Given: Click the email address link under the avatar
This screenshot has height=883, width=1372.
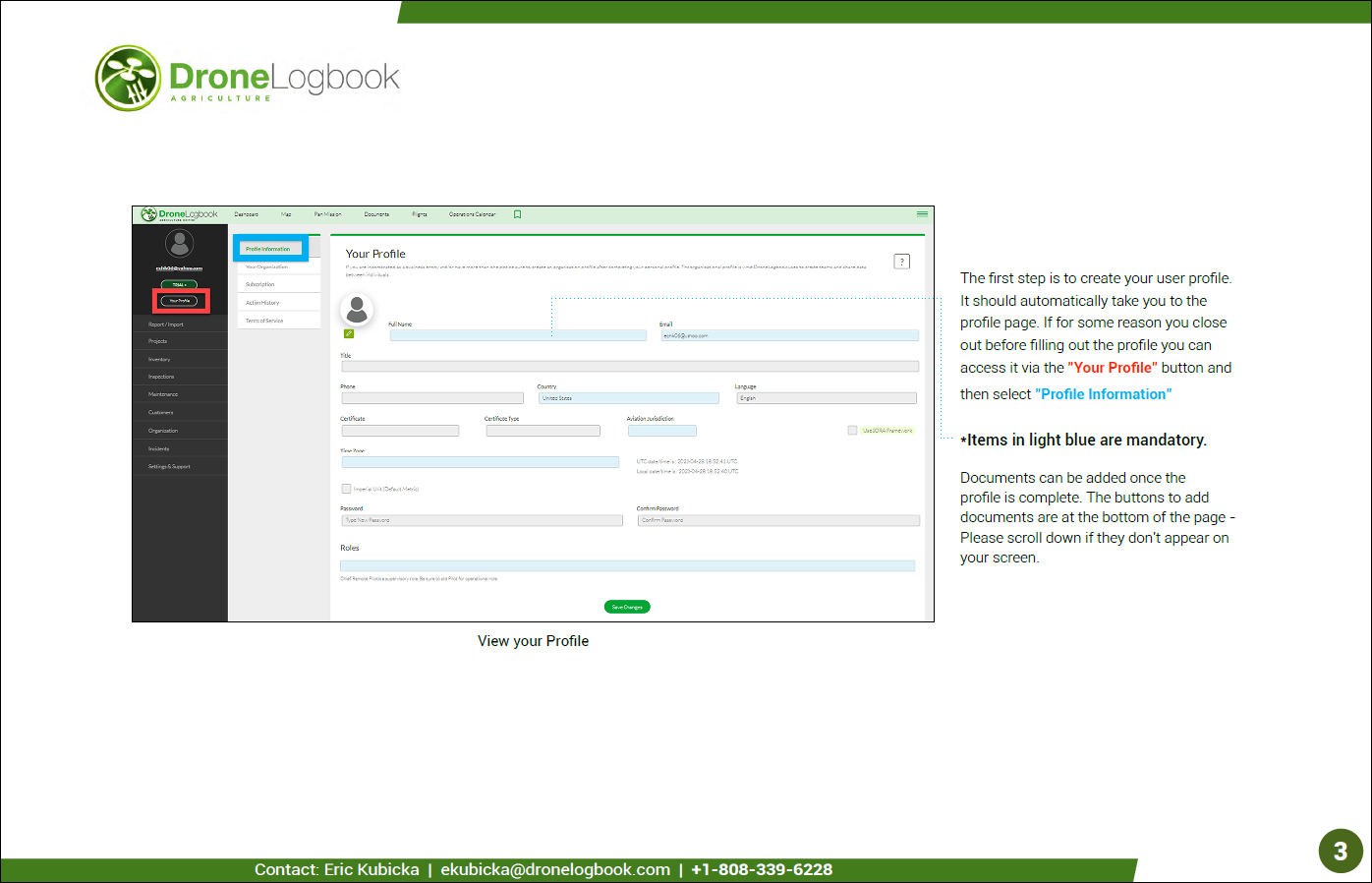Looking at the screenshot, I should [179, 268].
